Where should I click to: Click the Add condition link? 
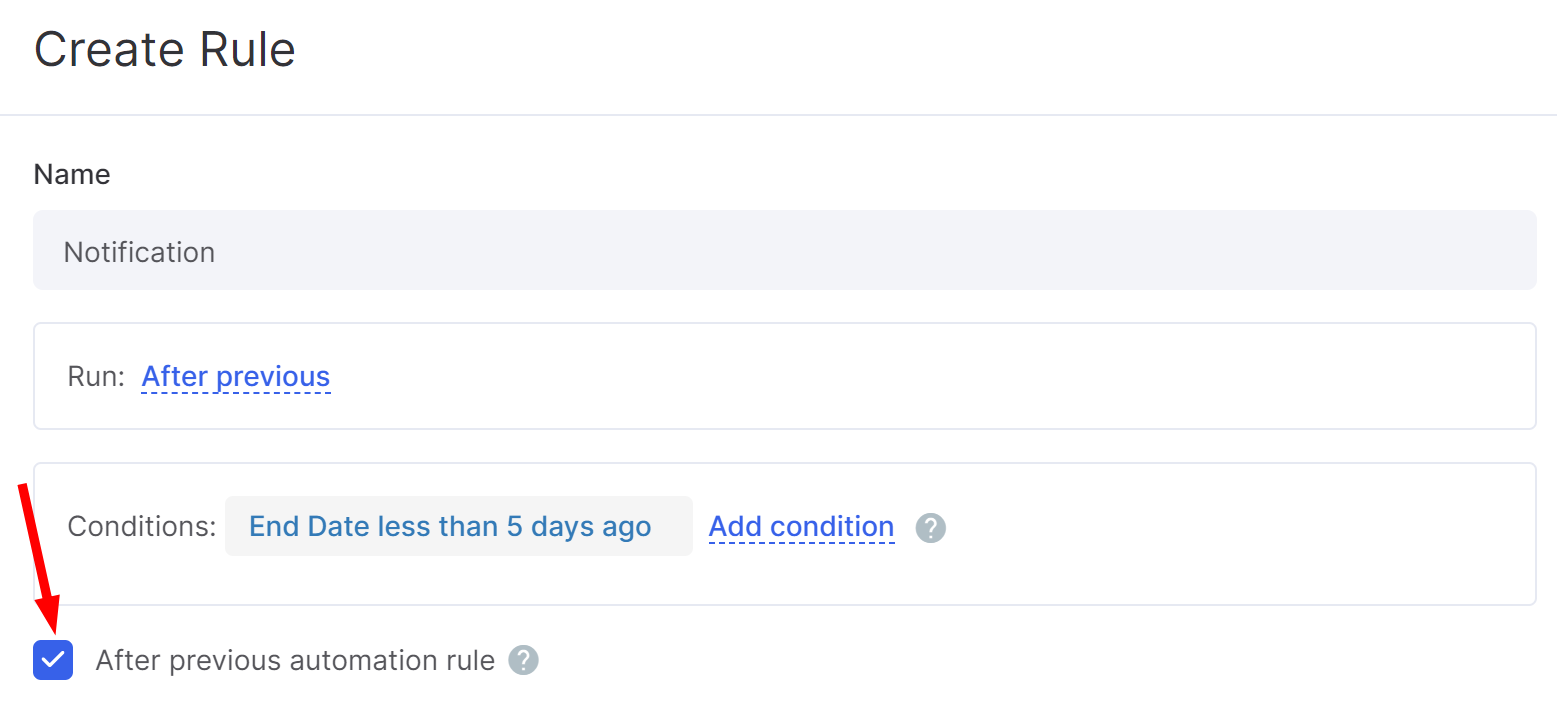click(x=801, y=527)
